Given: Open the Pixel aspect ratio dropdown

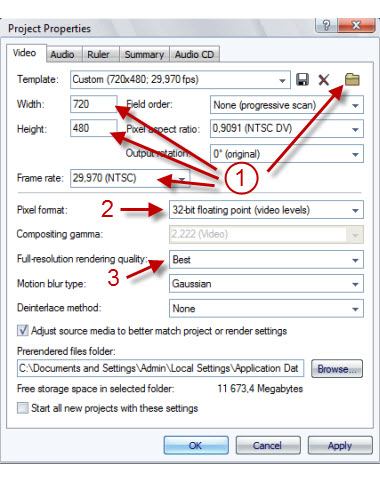Looking at the screenshot, I should pyautogui.click(x=287, y=129).
